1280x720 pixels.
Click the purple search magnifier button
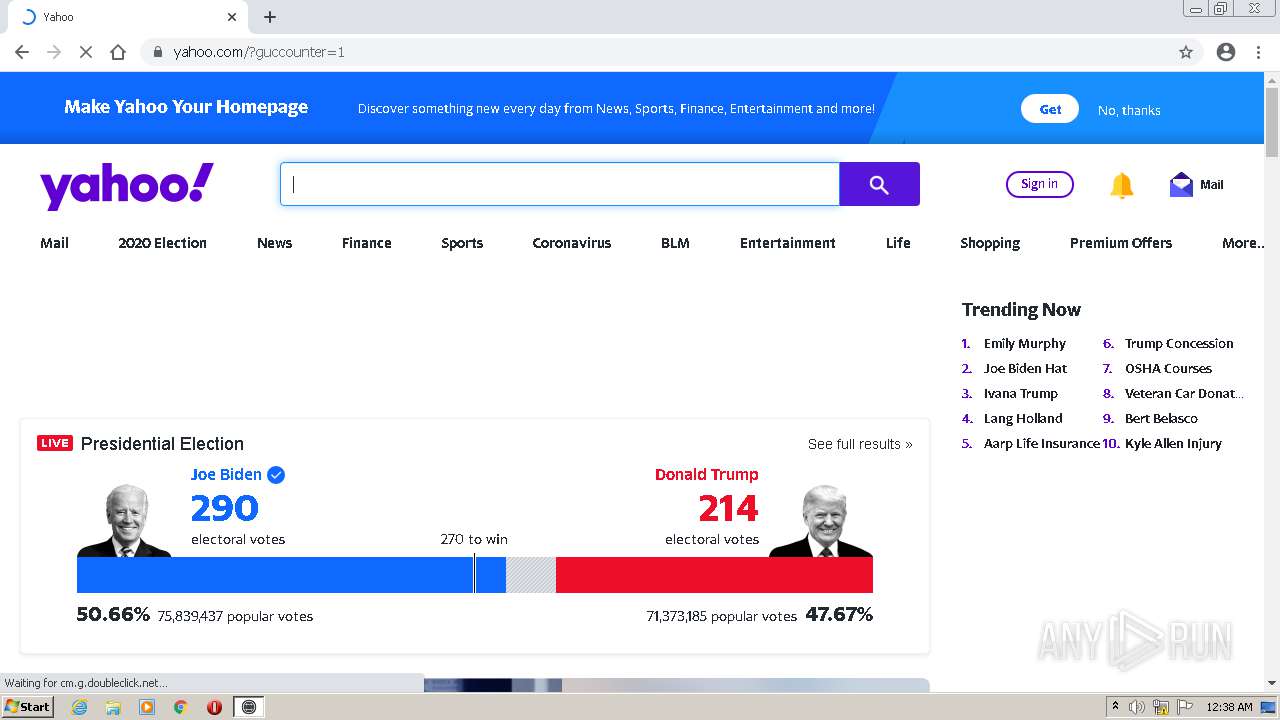[x=879, y=184]
